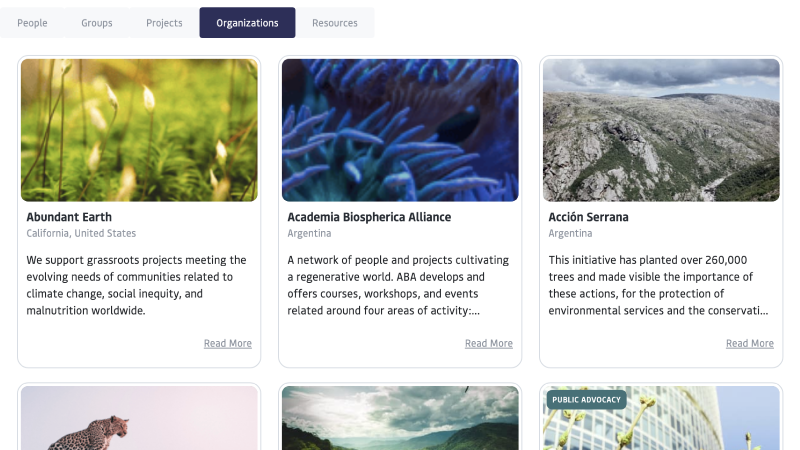Switch to the People tab

click(x=32, y=23)
